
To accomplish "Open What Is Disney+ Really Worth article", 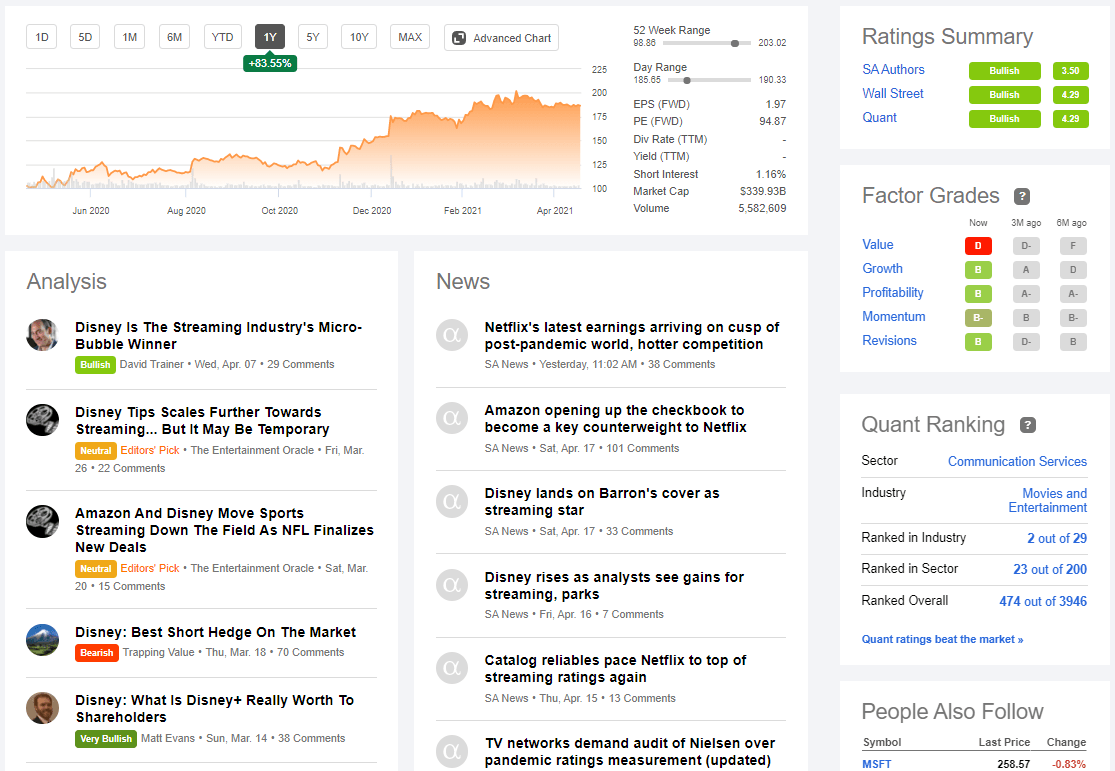I will point(215,709).
